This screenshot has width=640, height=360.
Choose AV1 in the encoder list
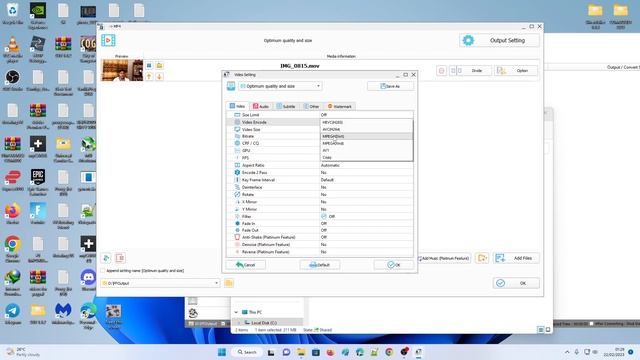[367, 150]
